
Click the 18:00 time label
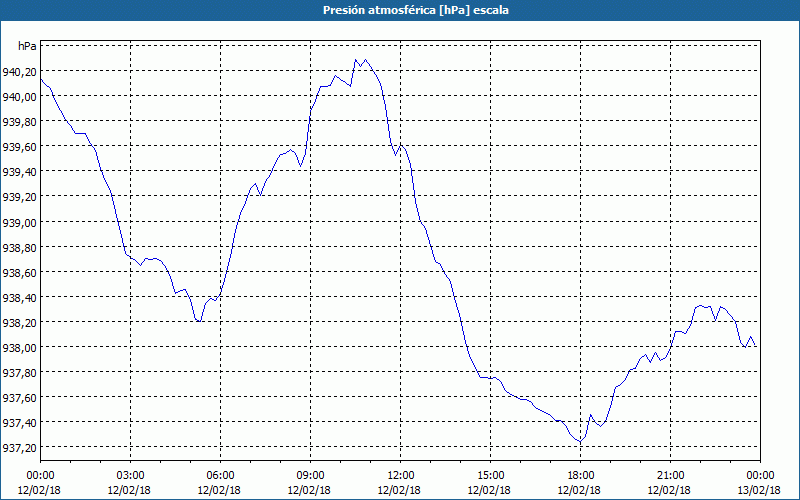580,476
